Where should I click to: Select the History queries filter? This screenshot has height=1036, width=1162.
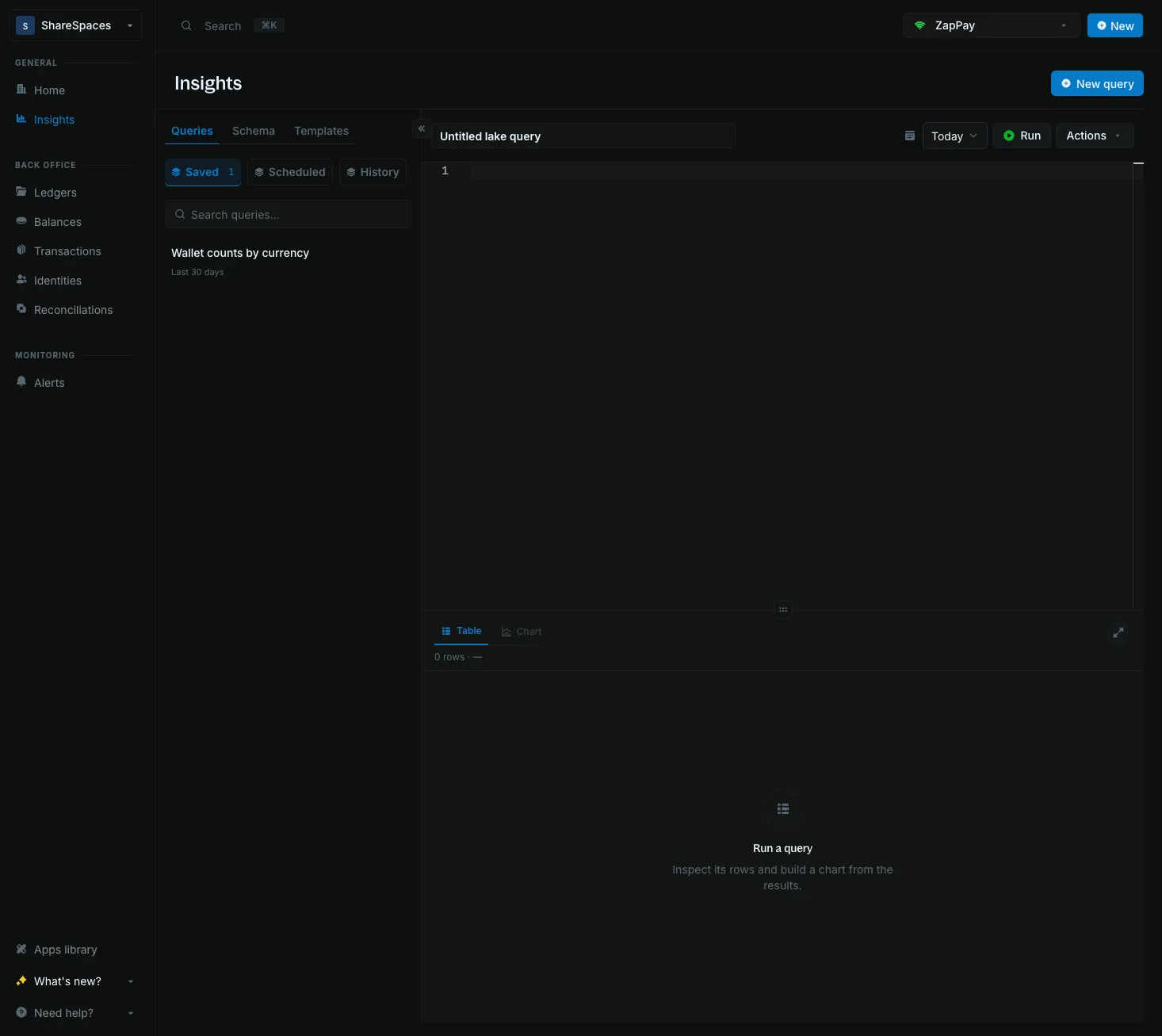coord(373,172)
